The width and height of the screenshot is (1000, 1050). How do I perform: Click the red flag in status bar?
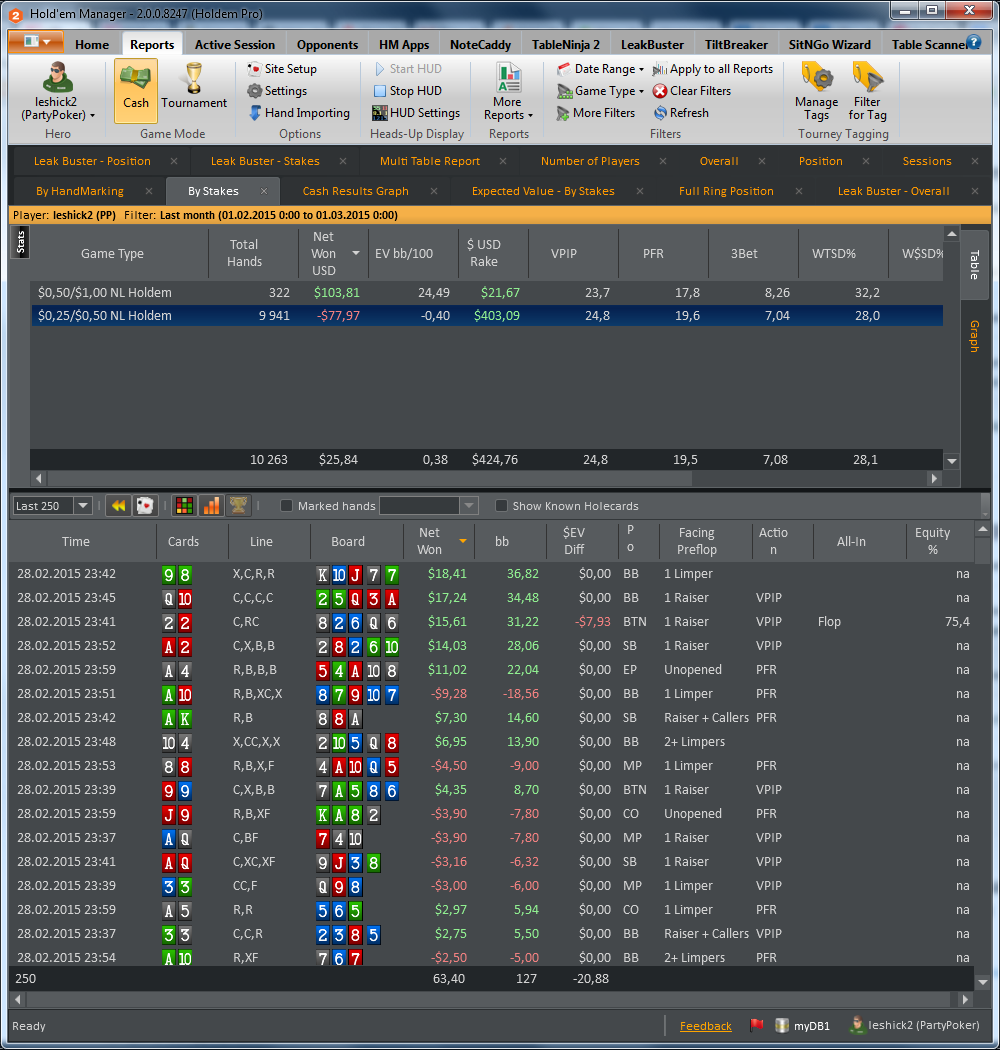point(757,1025)
